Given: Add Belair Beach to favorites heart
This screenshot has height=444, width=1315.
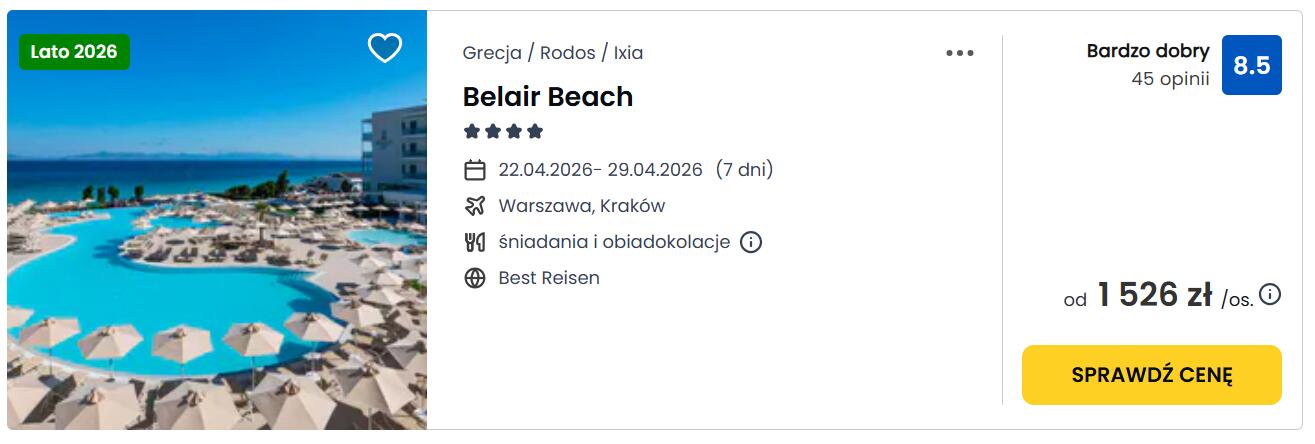Looking at the screenshot, I should (384, 48).
